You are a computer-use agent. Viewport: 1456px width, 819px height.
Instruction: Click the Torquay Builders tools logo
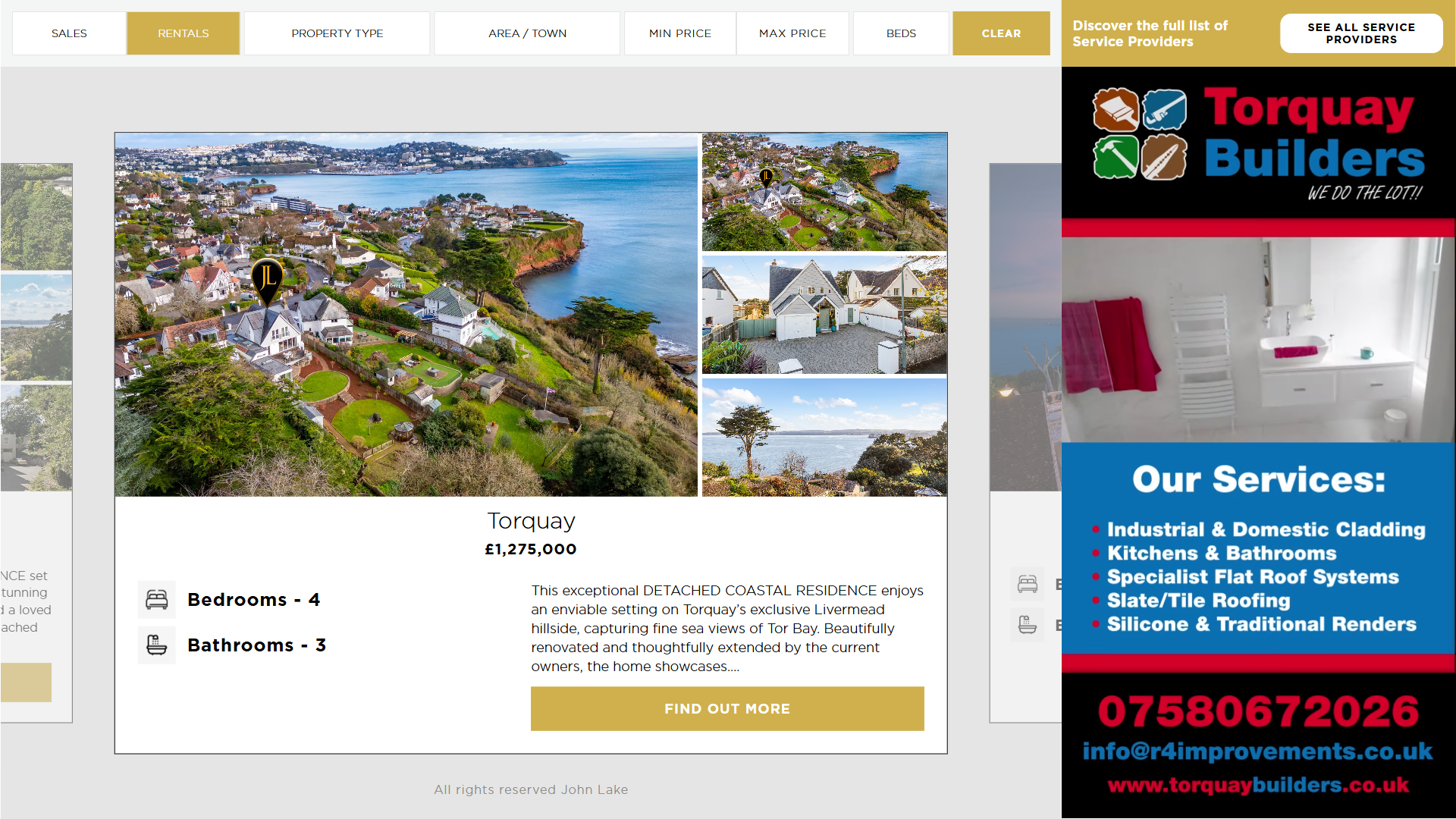pyautogui.click(x=1140, y=134)
